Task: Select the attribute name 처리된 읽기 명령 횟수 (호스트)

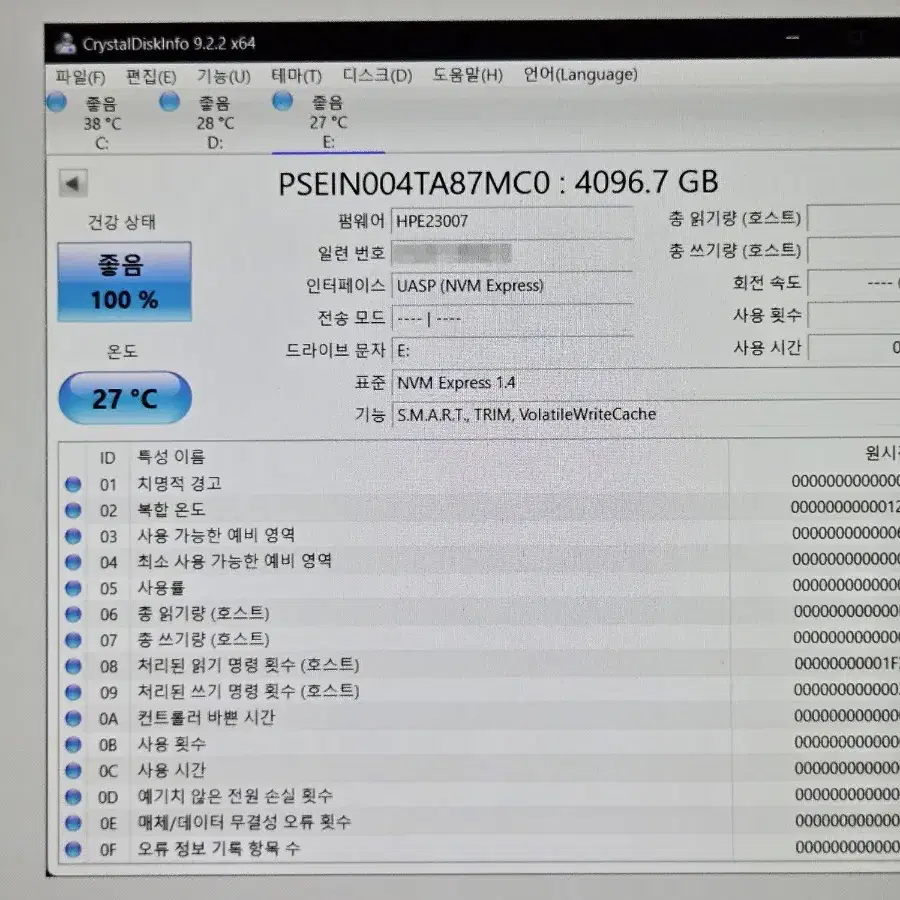Action: click(248, 665)
